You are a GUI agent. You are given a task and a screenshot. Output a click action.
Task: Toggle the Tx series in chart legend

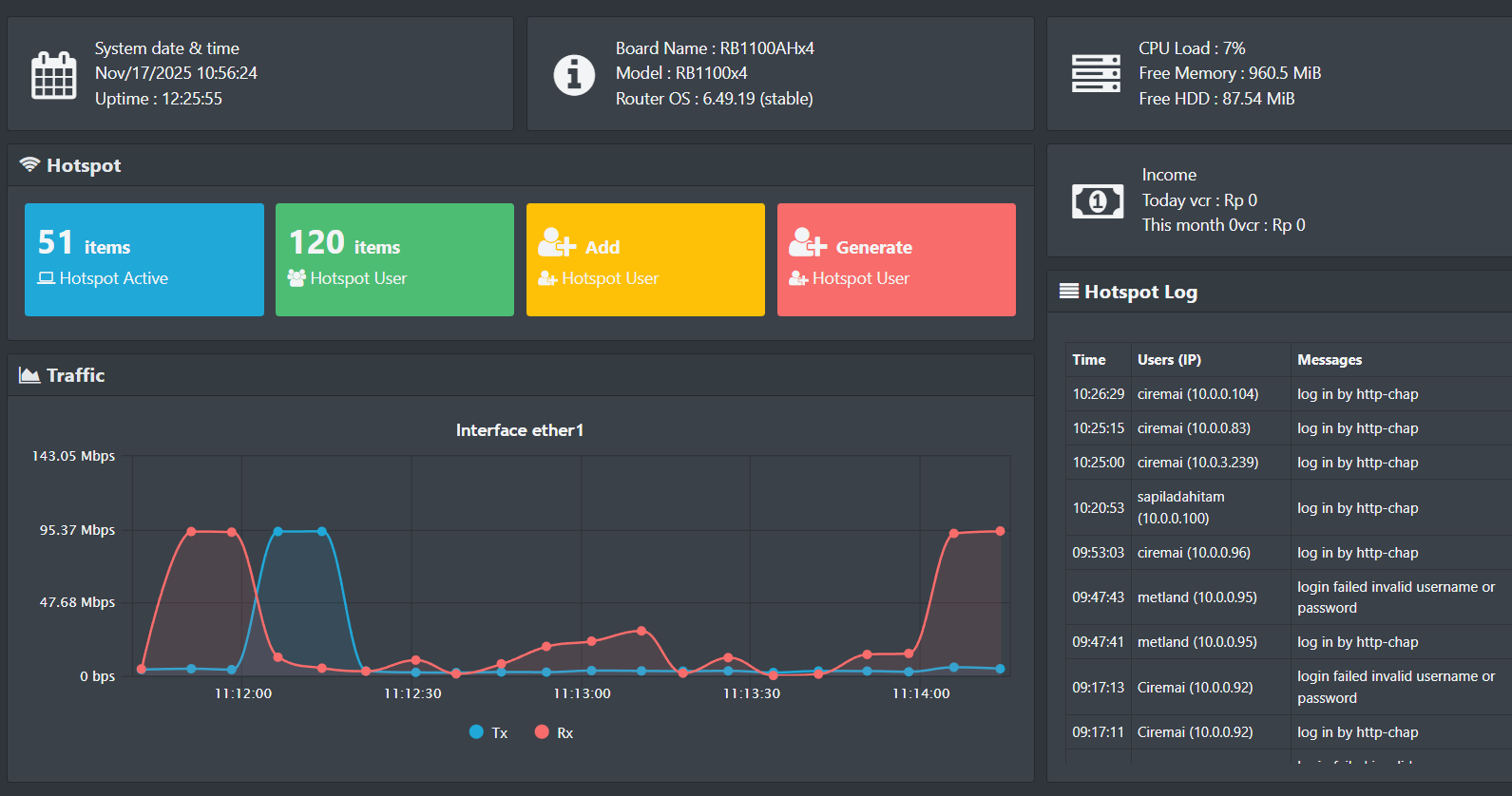(488, 732)
